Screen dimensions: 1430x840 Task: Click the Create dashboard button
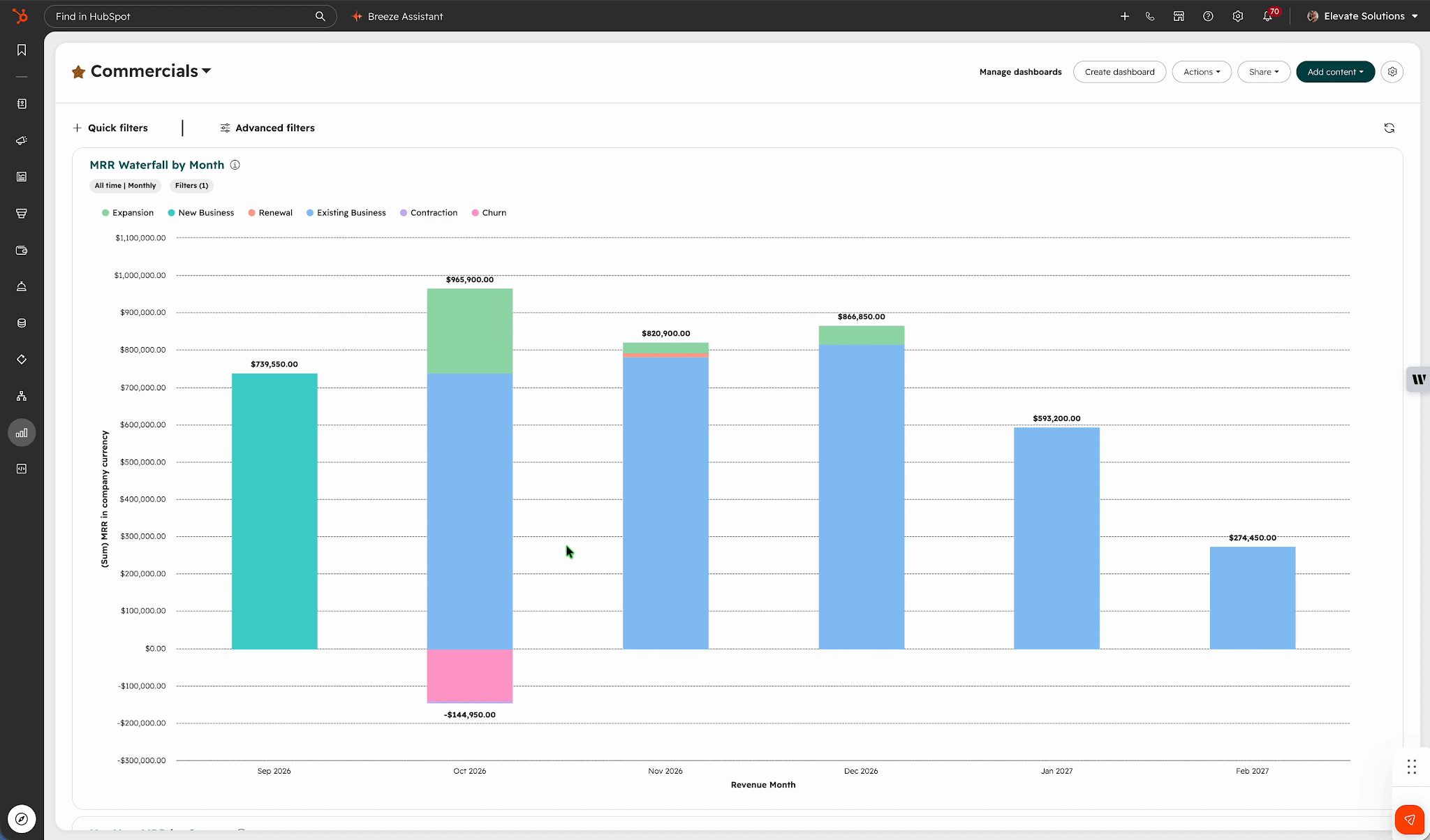point(1119,72)
